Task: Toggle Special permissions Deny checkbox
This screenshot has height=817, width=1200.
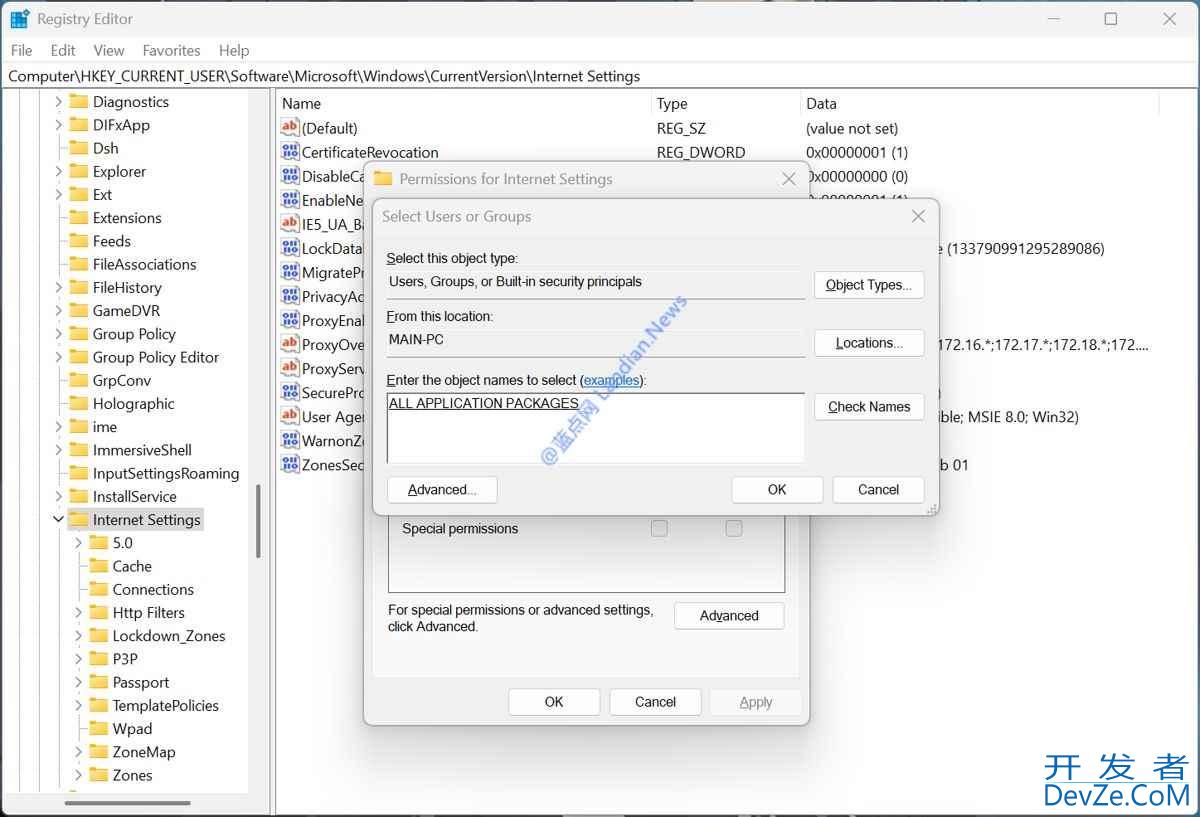Action: [734, 528]
